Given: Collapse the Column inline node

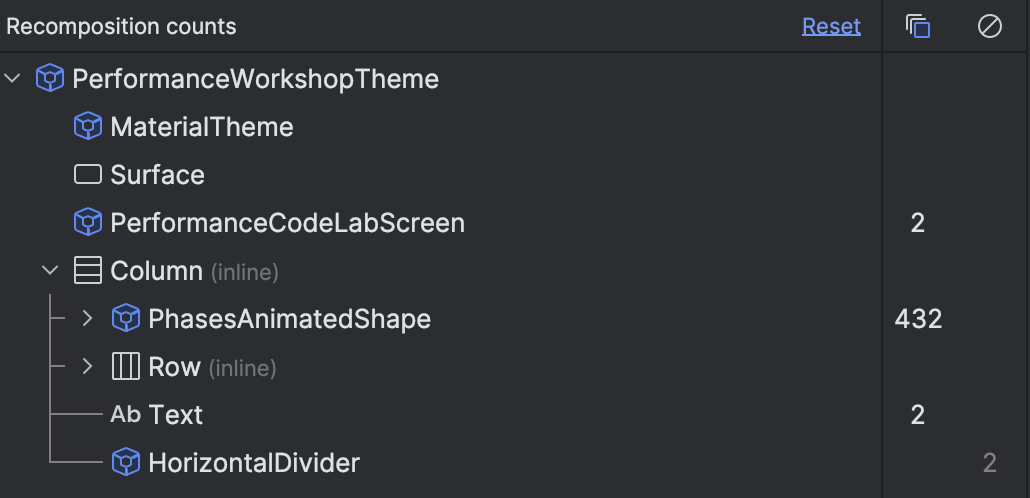Looking at the screenshot, I should (x=50, y=271).
